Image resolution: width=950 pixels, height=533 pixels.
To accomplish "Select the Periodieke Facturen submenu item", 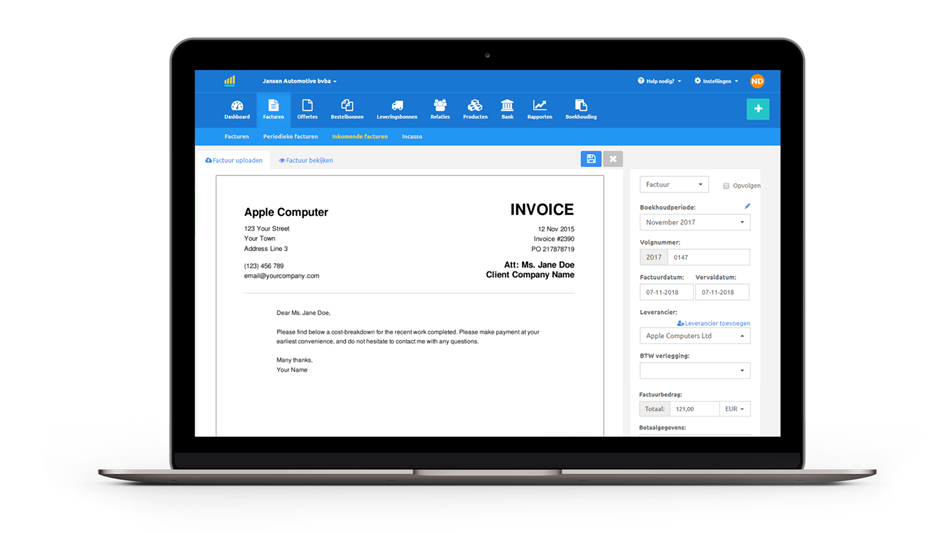I will click(x=290, y=136).
